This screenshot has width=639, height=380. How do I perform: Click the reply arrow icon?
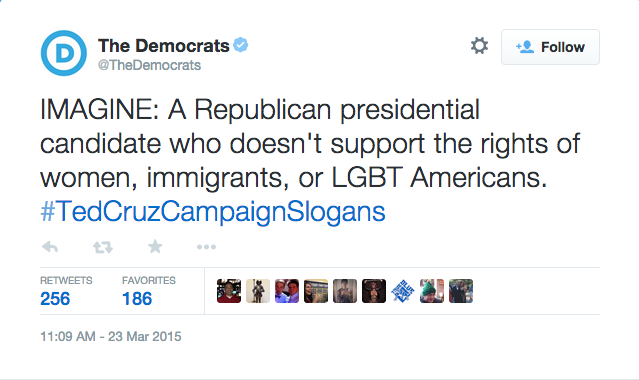[x=50, y=247]
